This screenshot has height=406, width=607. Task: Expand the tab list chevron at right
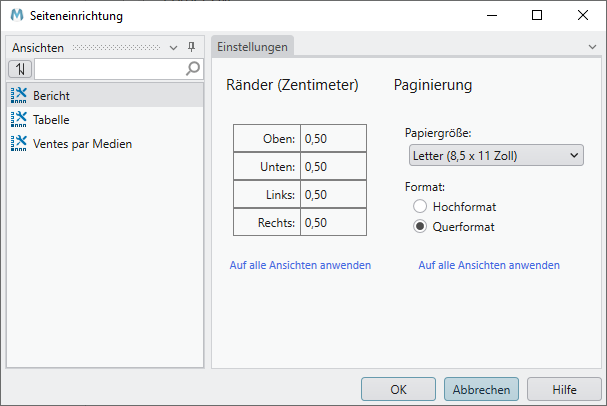point(592,47)
